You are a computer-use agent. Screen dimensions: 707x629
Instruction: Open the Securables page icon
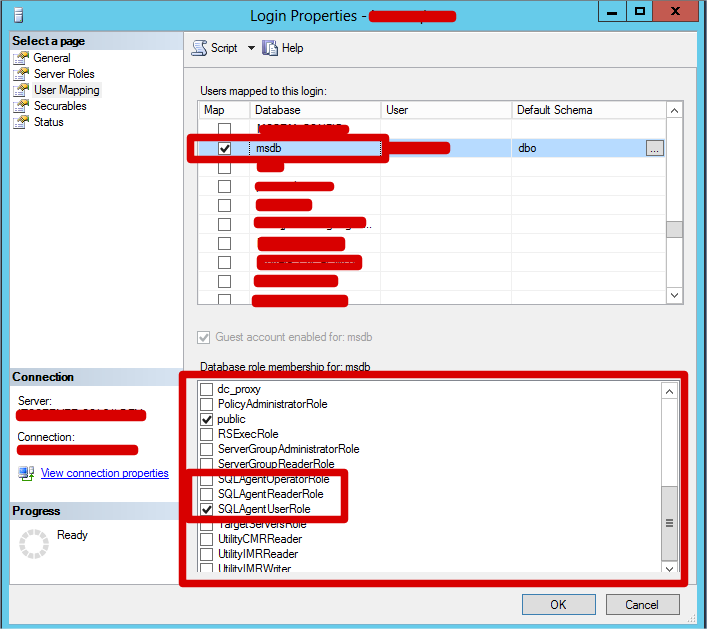[20, 106]
